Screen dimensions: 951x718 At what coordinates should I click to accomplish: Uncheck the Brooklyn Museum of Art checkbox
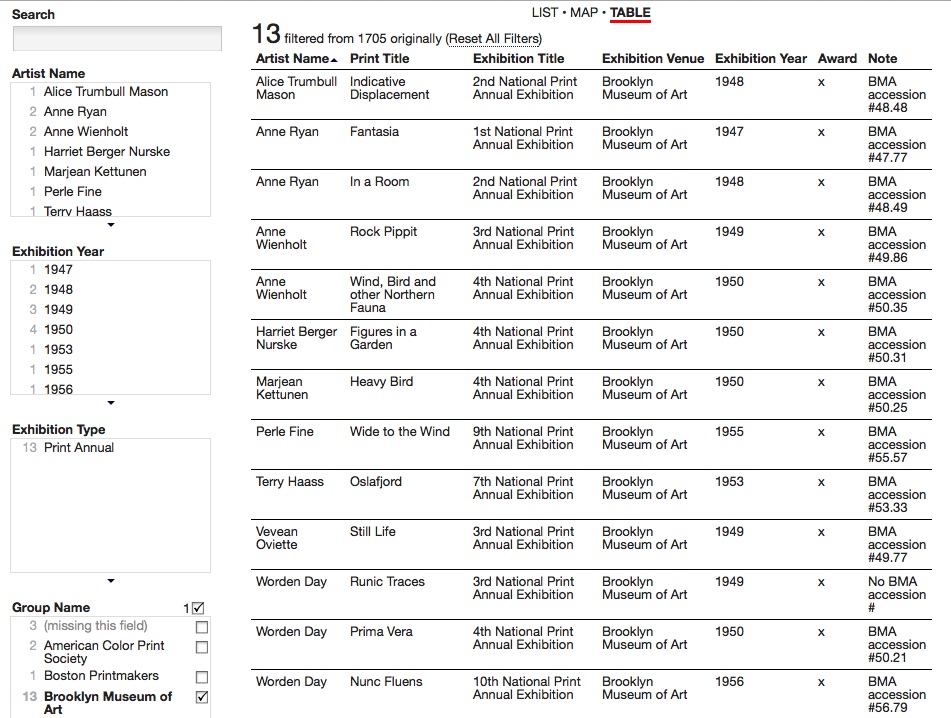click(202, 697)
